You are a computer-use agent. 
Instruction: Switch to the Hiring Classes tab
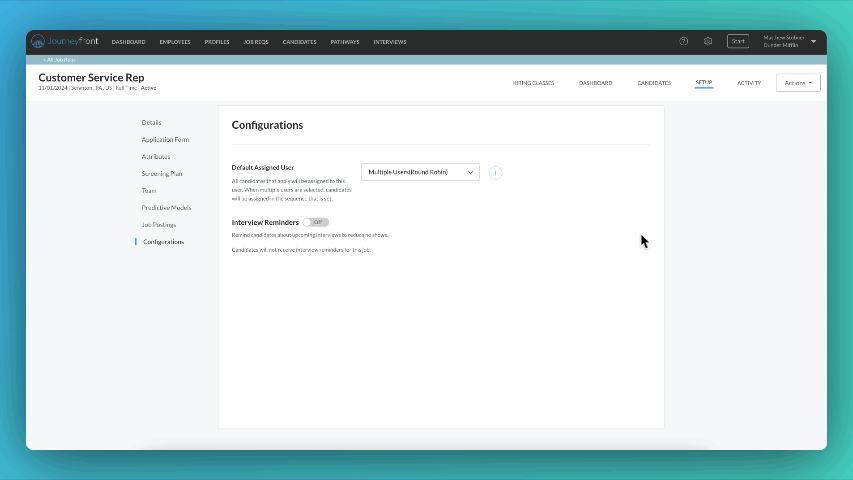coord(533,83)
